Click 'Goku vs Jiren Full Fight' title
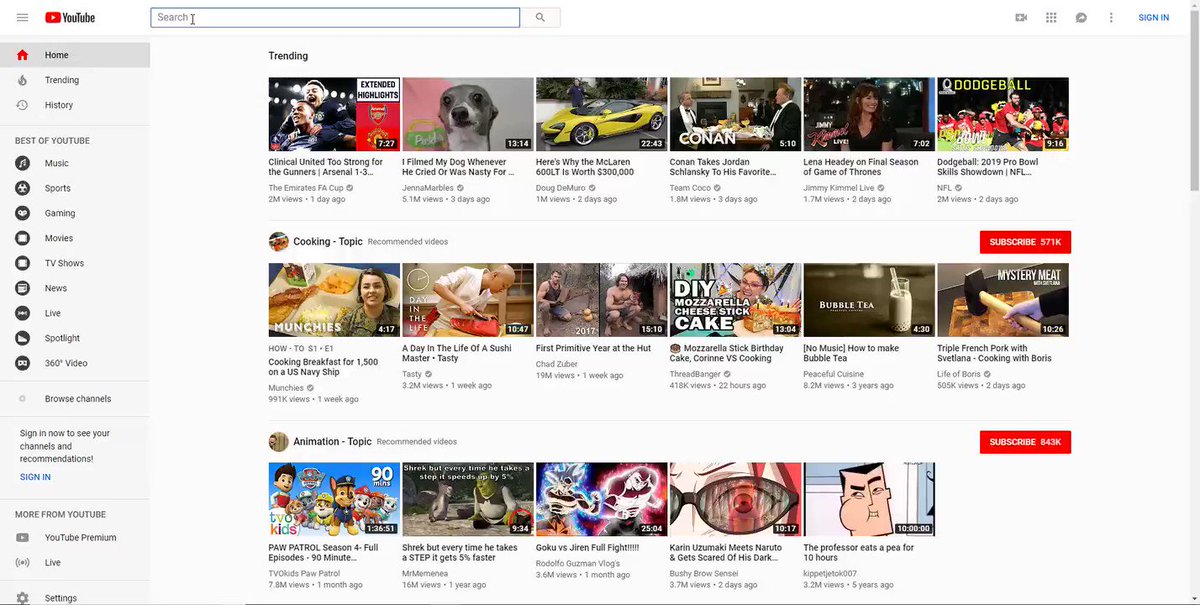Screen dimensions: 1200x605 [587, 548]
